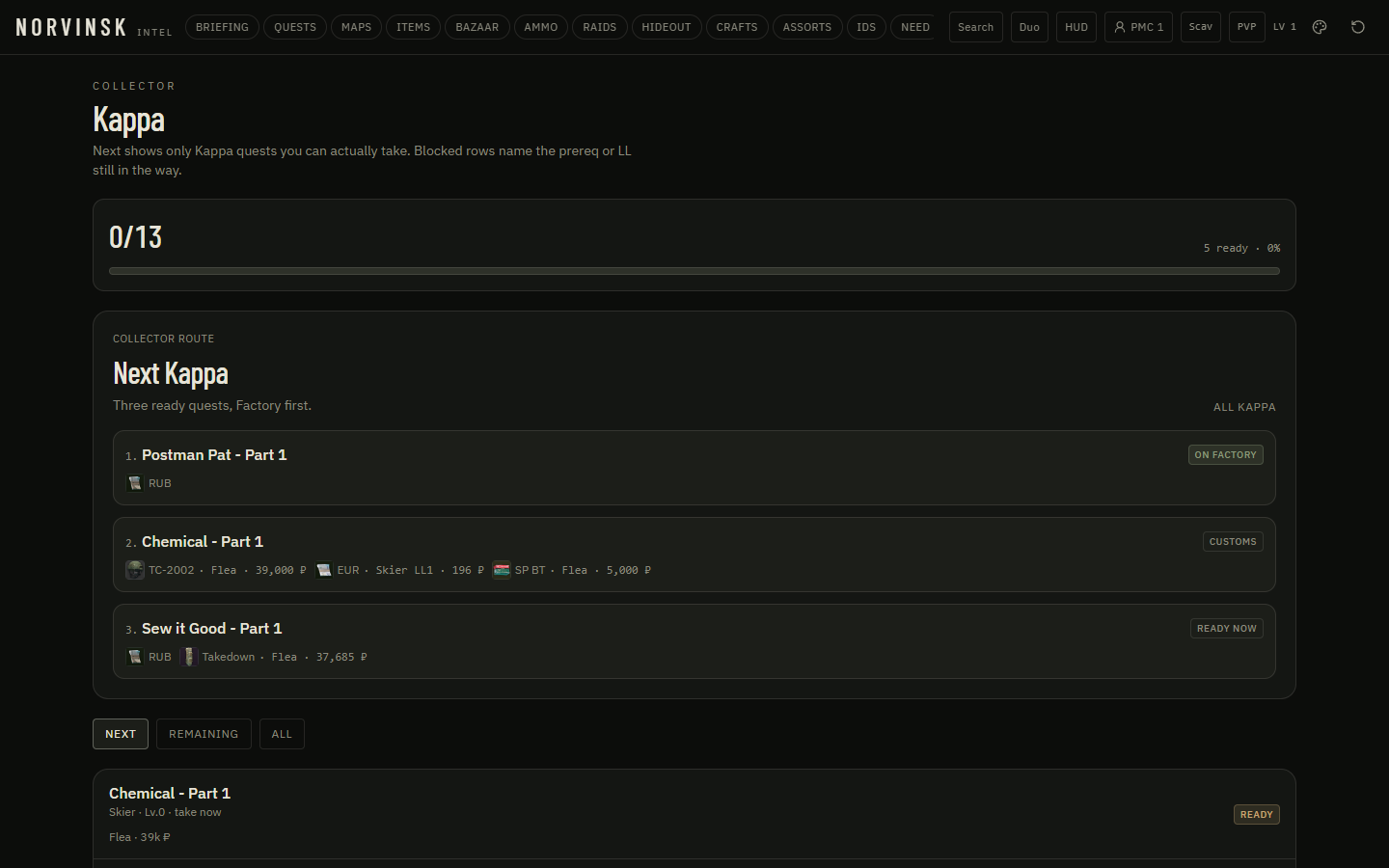1389x868 pixels.
Task: Click the Customs map badge
Action: [x=1233, y=541]
